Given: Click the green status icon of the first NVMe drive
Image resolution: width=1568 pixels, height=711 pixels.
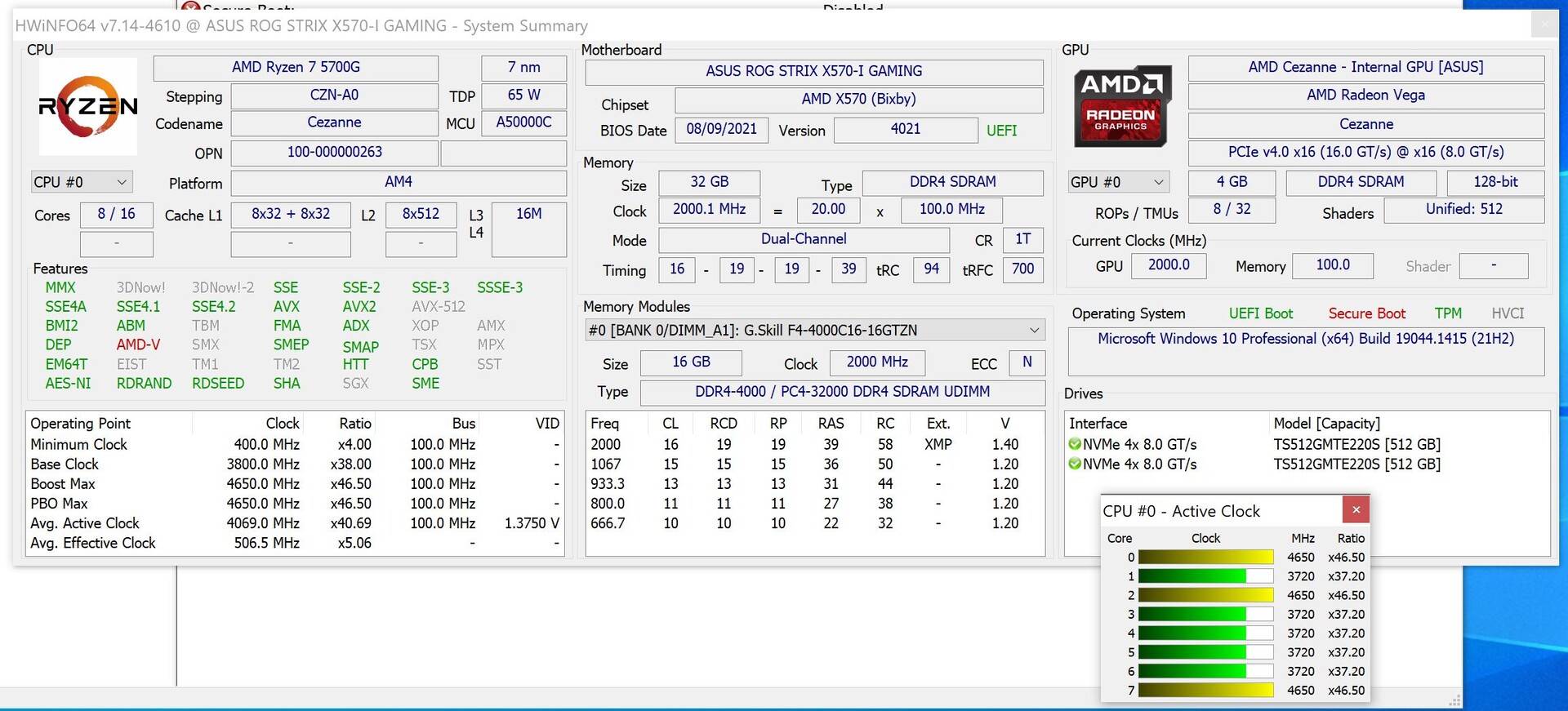Looking at the screenshot, I should pos(1075,445).
